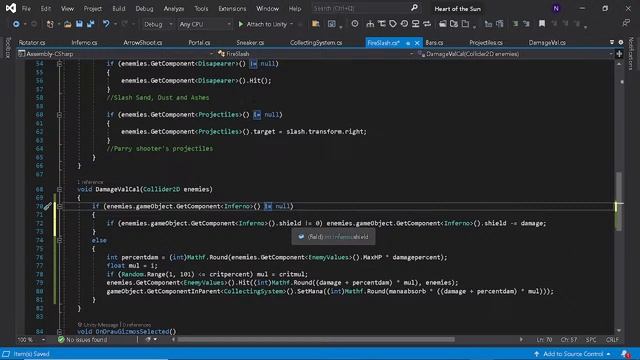Click in the Search (Ctrl+Q) field

coord(365,8)
